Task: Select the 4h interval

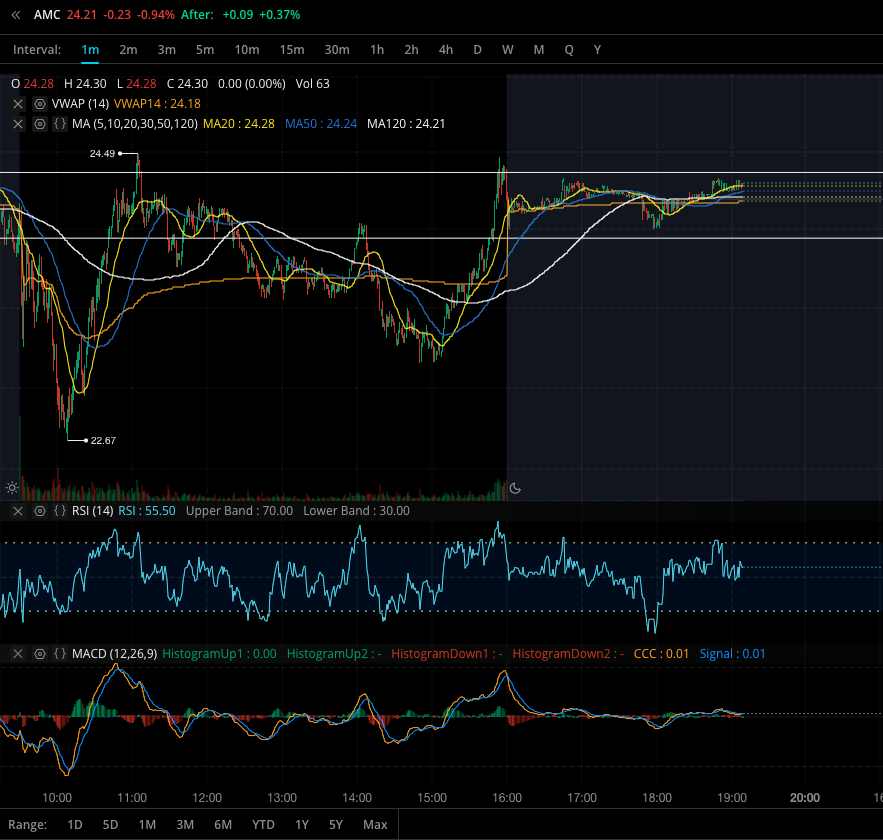Action: point(445,50)
